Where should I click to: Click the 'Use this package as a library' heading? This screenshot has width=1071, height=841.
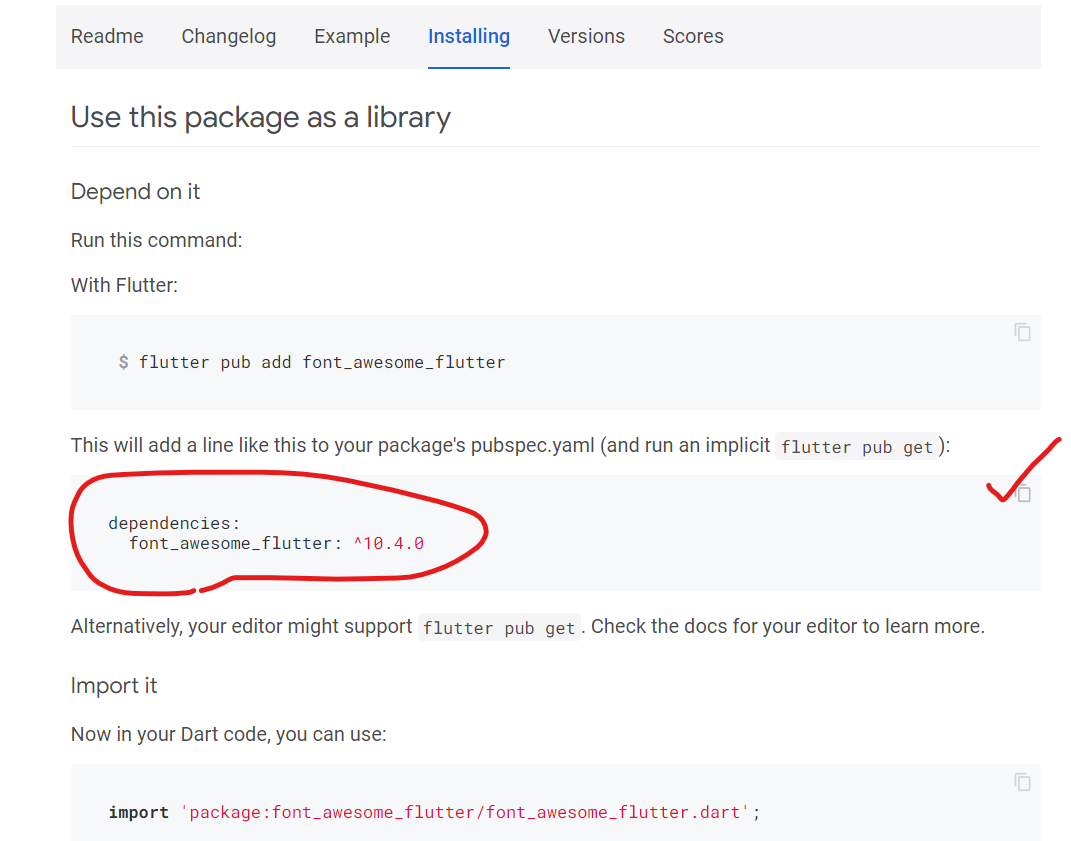(261, 118)
